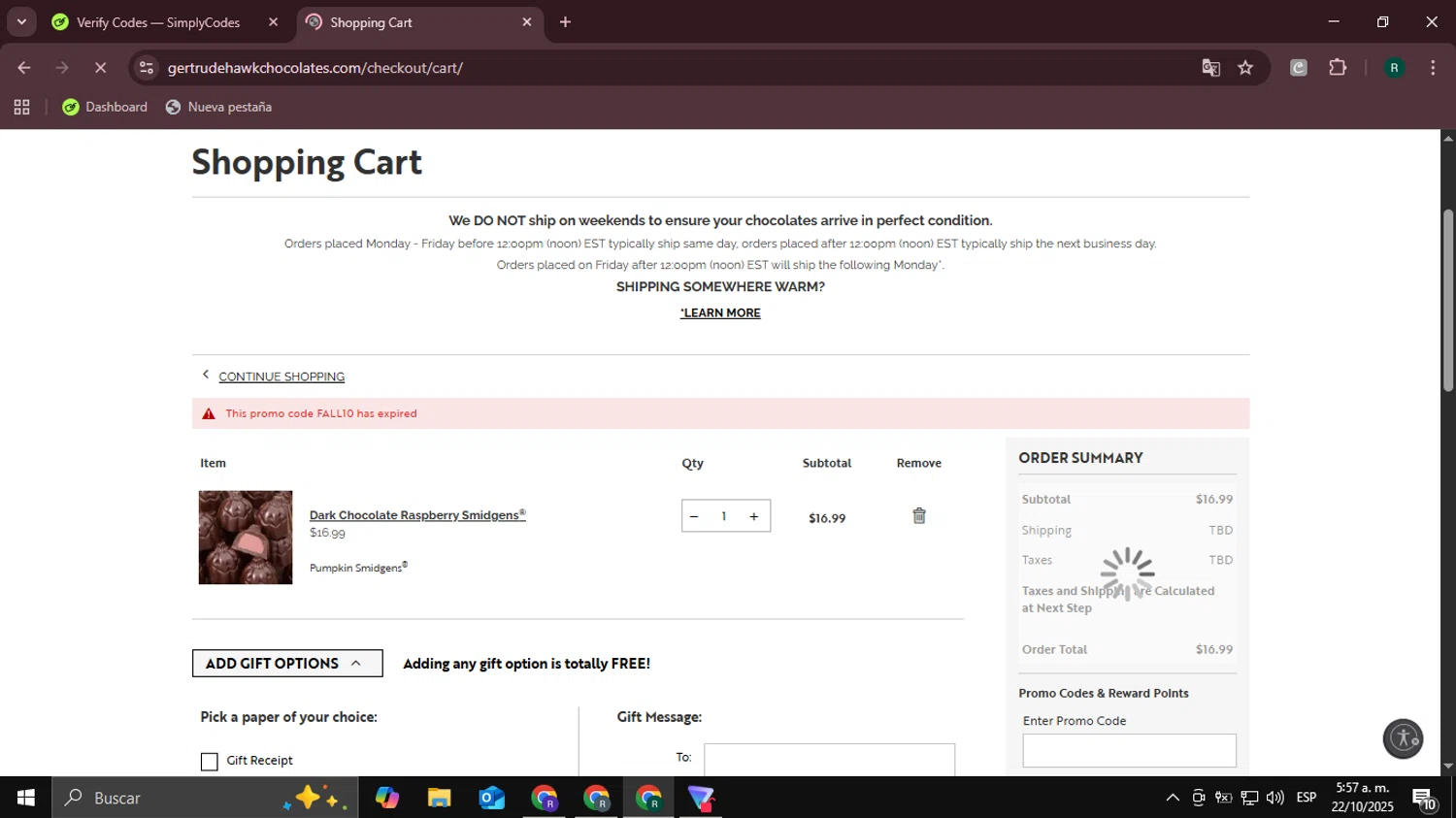The width and height of the screenshot is (1456, 818).
Task: Decrease quantity with the minus button
Action: click(694, 516)
